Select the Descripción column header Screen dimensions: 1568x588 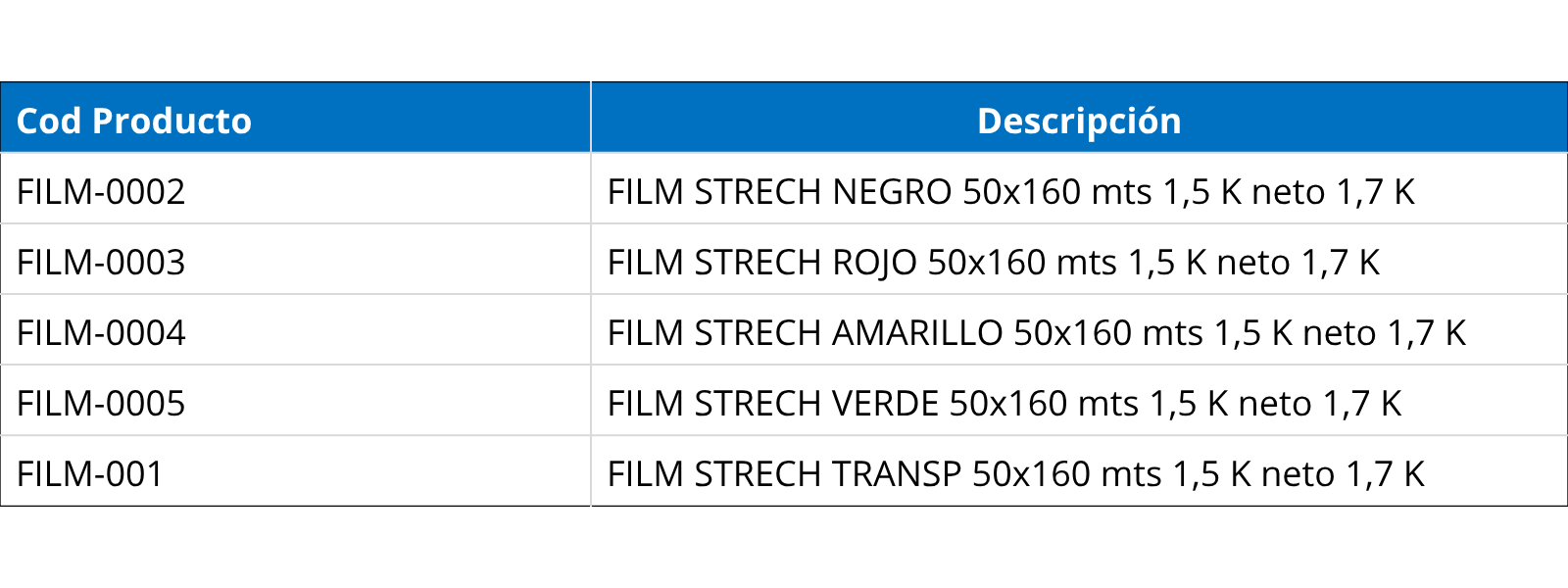click(x=1079, y=118)
